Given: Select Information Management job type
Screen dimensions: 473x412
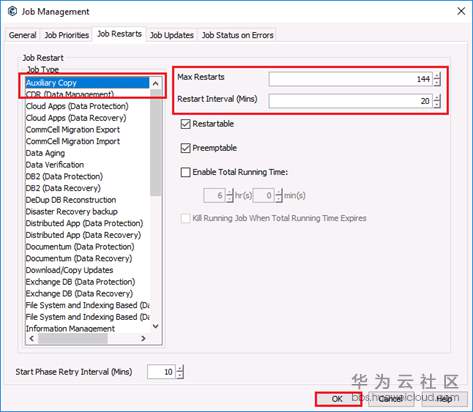Looking at the screenshot, I should (87, 328).
